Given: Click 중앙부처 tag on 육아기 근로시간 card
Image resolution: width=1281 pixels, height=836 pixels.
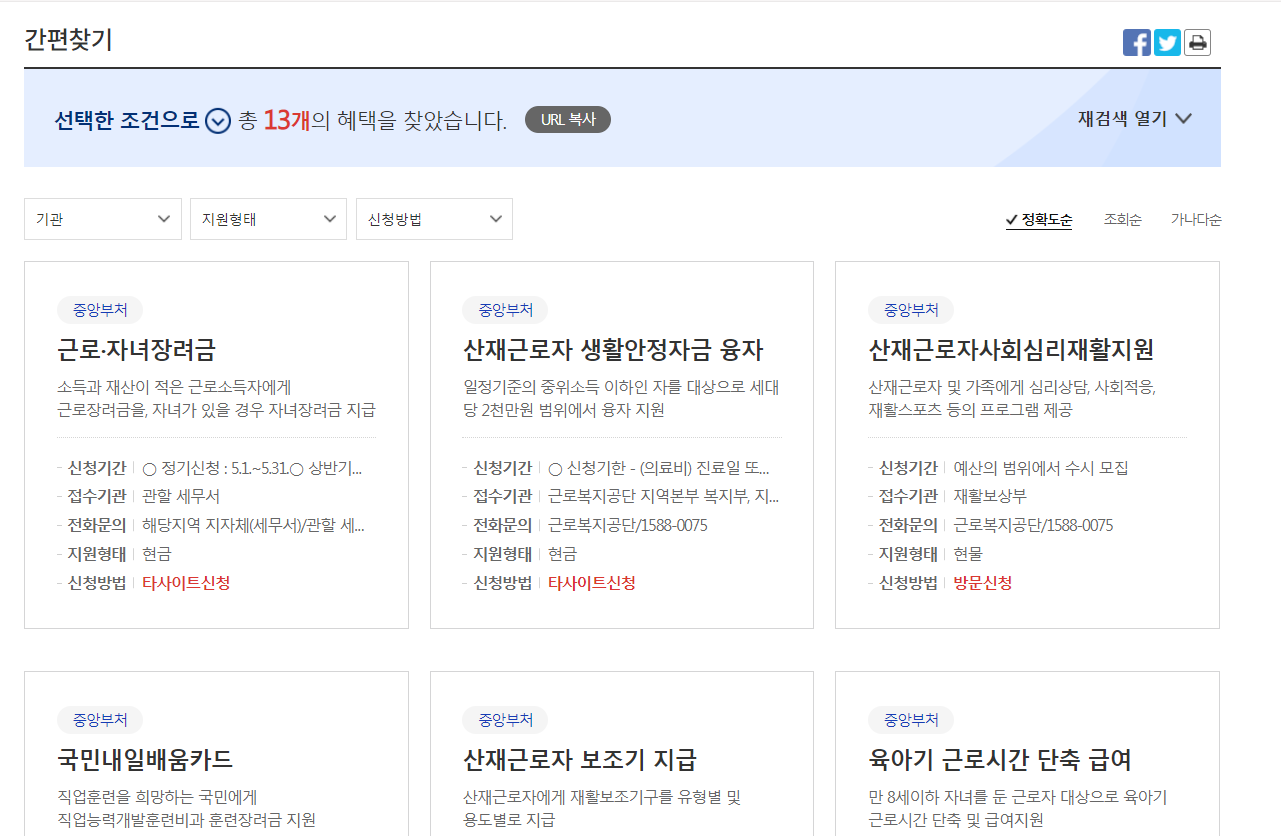Looking at the screenshot, I should [x=911, y=720].
